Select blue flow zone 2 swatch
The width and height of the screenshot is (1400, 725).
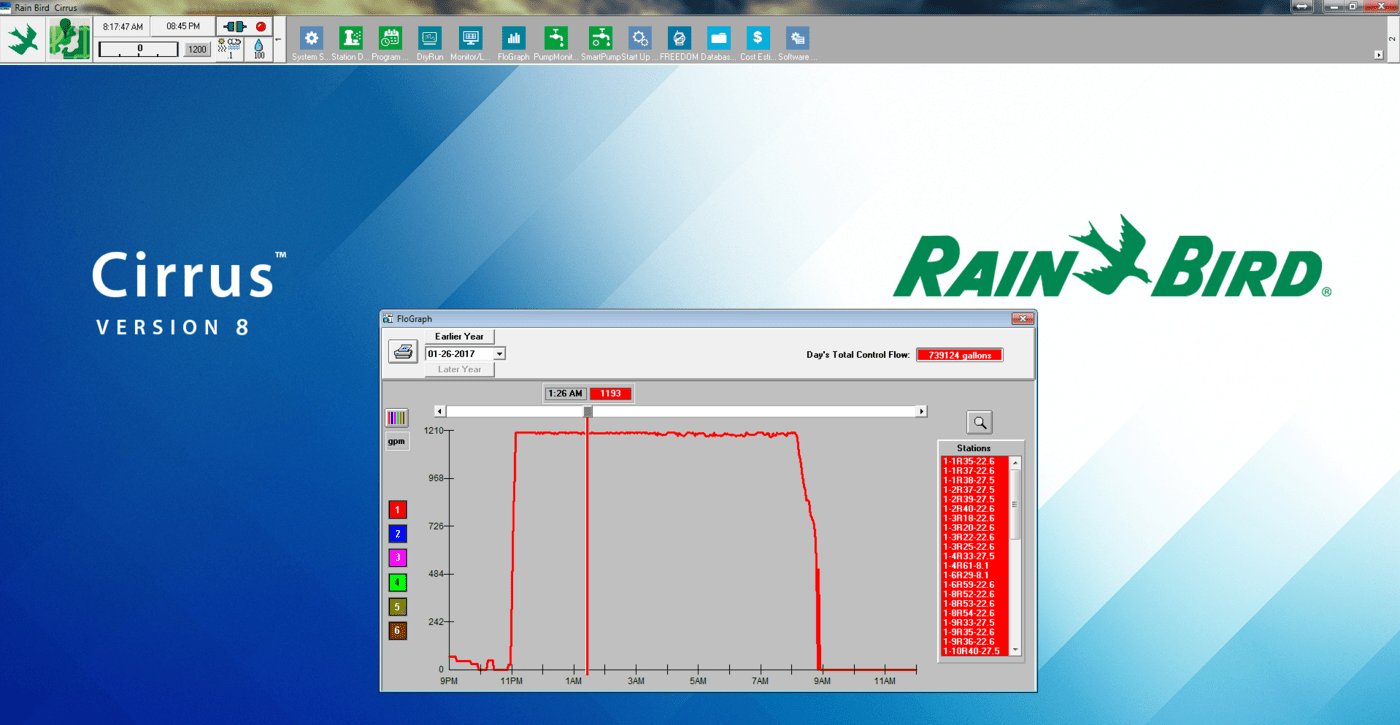click(397, 534)
